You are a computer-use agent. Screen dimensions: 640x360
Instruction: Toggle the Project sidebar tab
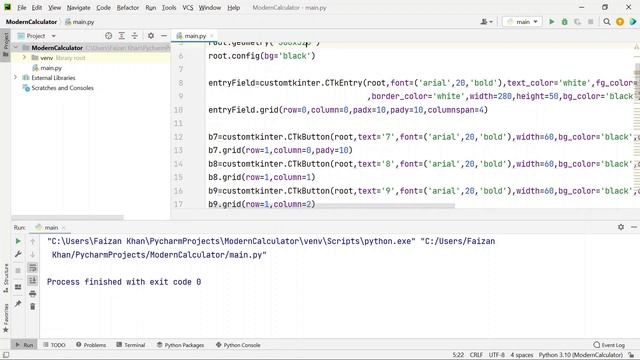pyautogui.click(x=5, y=45)
